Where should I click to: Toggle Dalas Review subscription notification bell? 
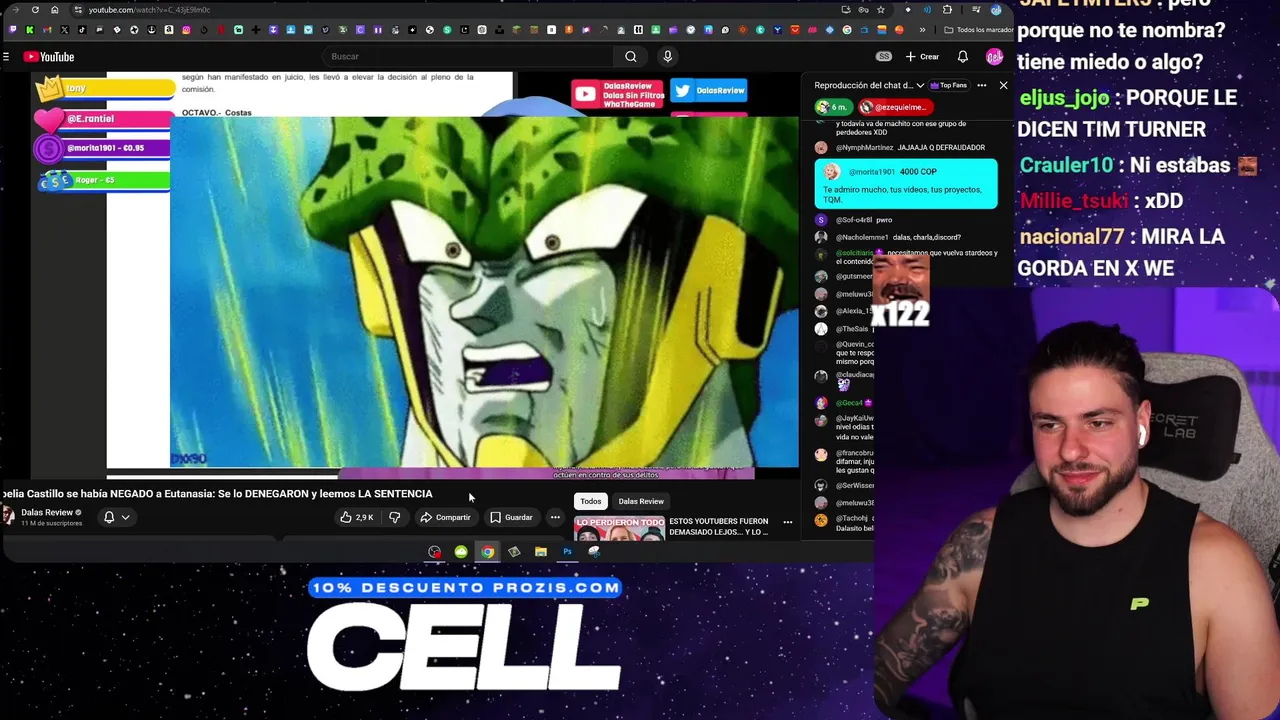109,517
